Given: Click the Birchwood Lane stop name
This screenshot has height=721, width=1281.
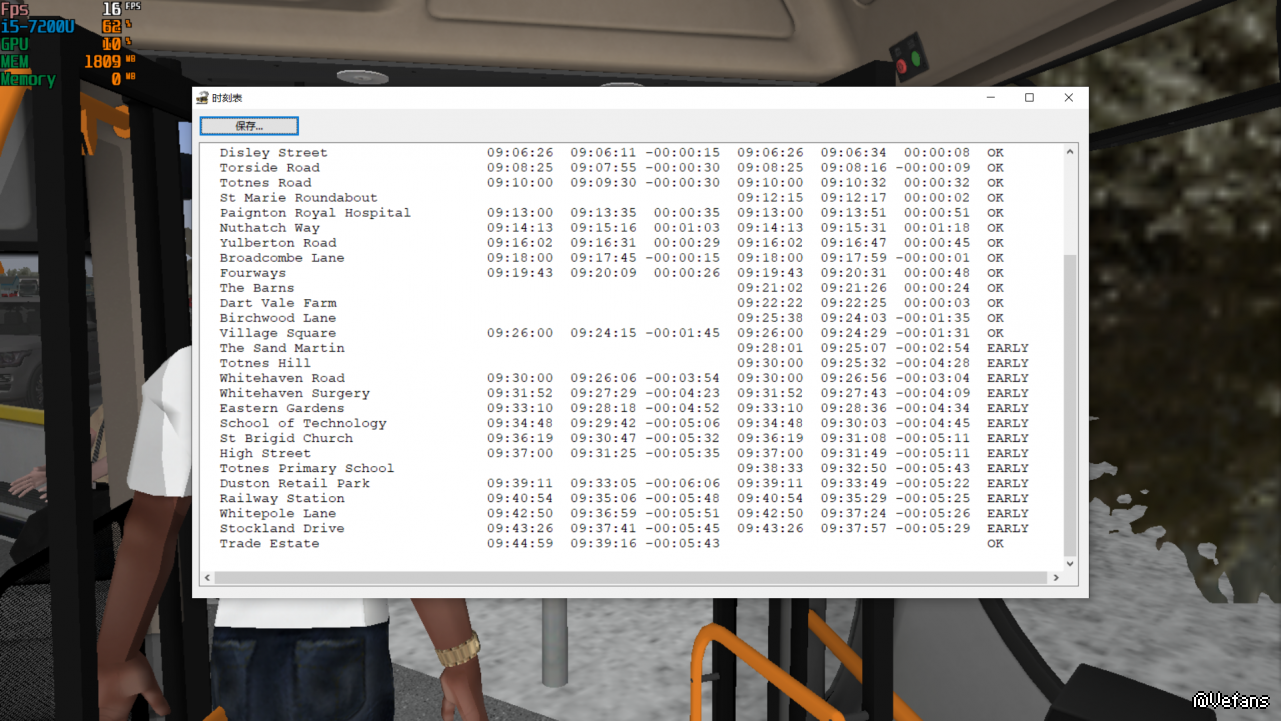Looking at the screenshot, I should [x=278, y=318].
